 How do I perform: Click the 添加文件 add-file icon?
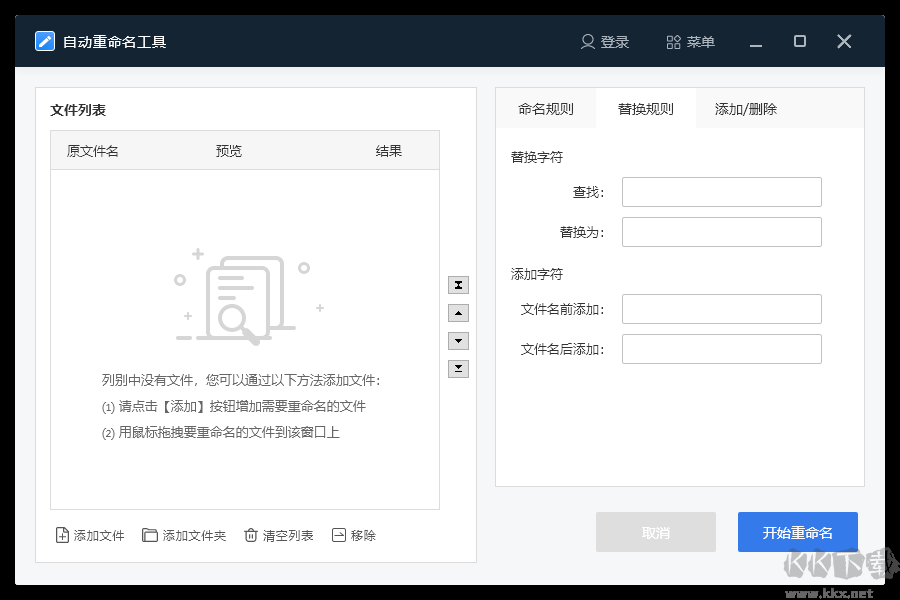60,535
